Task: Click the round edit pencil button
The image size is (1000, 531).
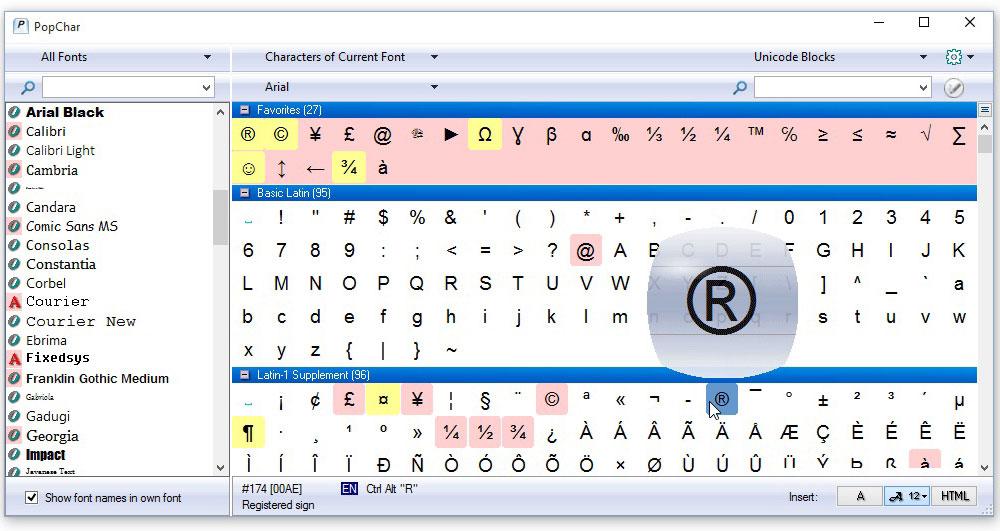Action: click(x=954, y=87)
